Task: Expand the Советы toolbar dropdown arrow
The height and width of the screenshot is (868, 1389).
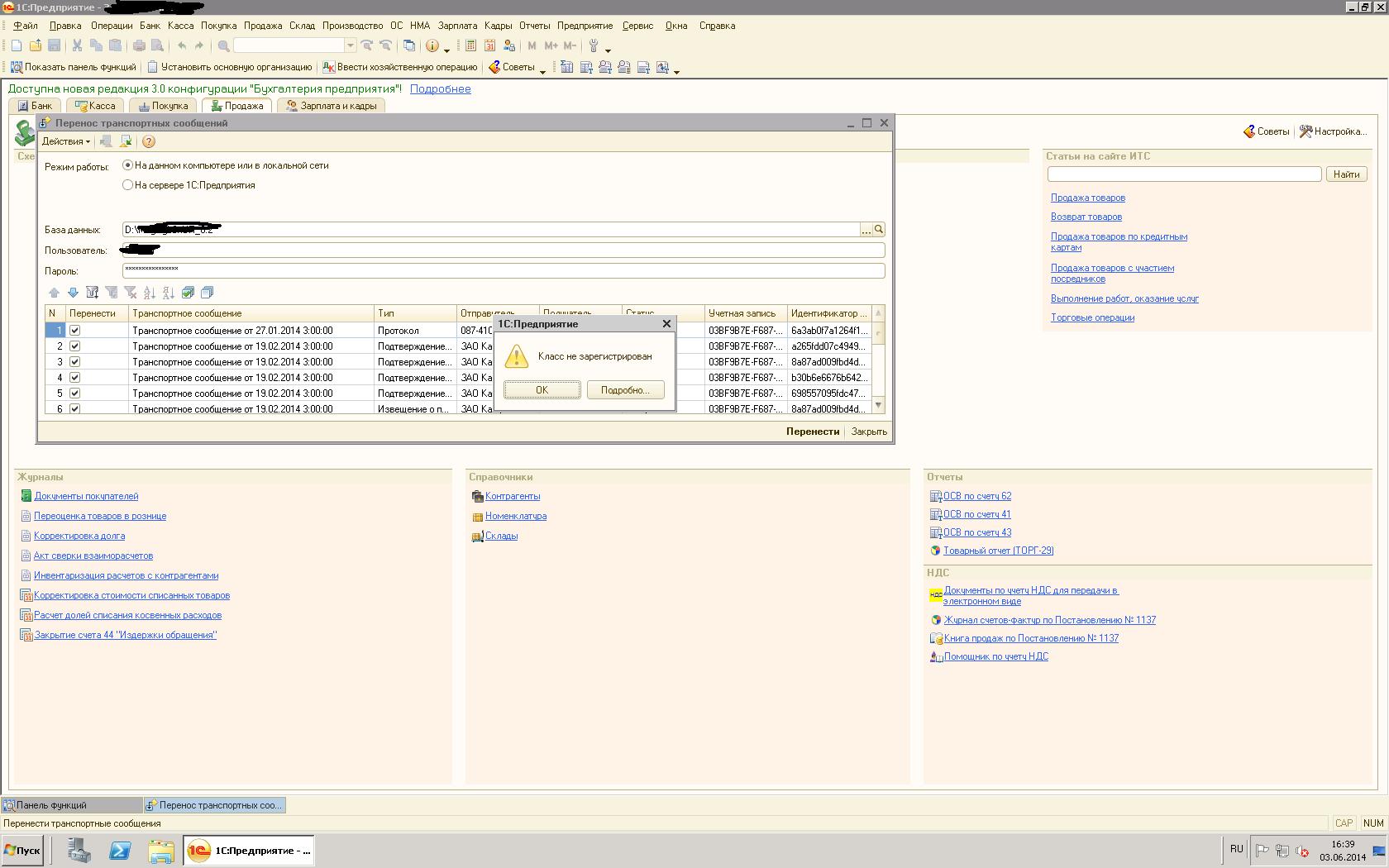Action: coord(542,71)
